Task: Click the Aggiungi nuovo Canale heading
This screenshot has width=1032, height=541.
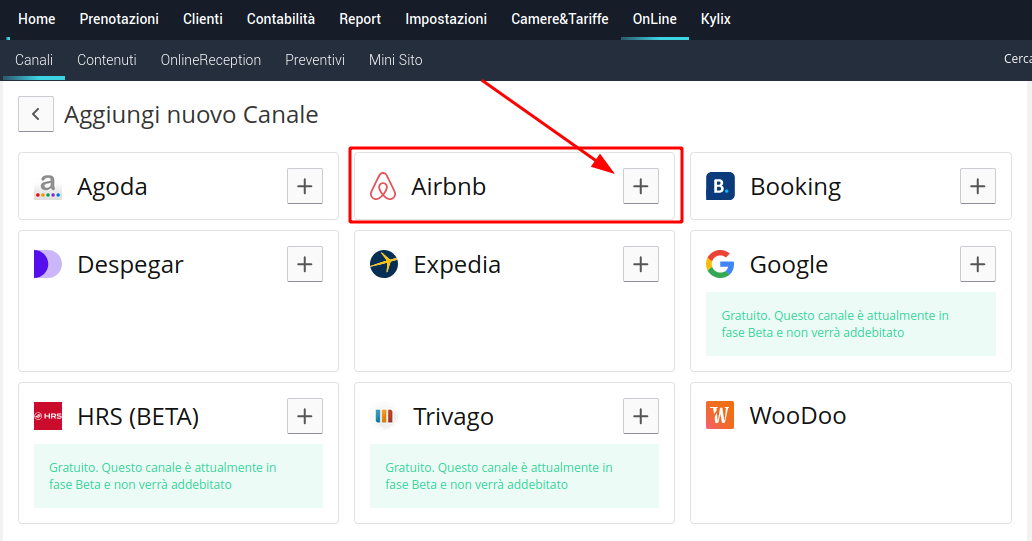Action: coord(191,115)
